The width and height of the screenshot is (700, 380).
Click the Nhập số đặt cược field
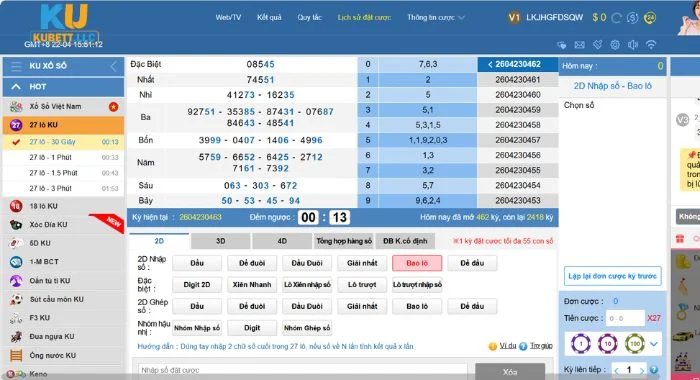coord(303,371)
